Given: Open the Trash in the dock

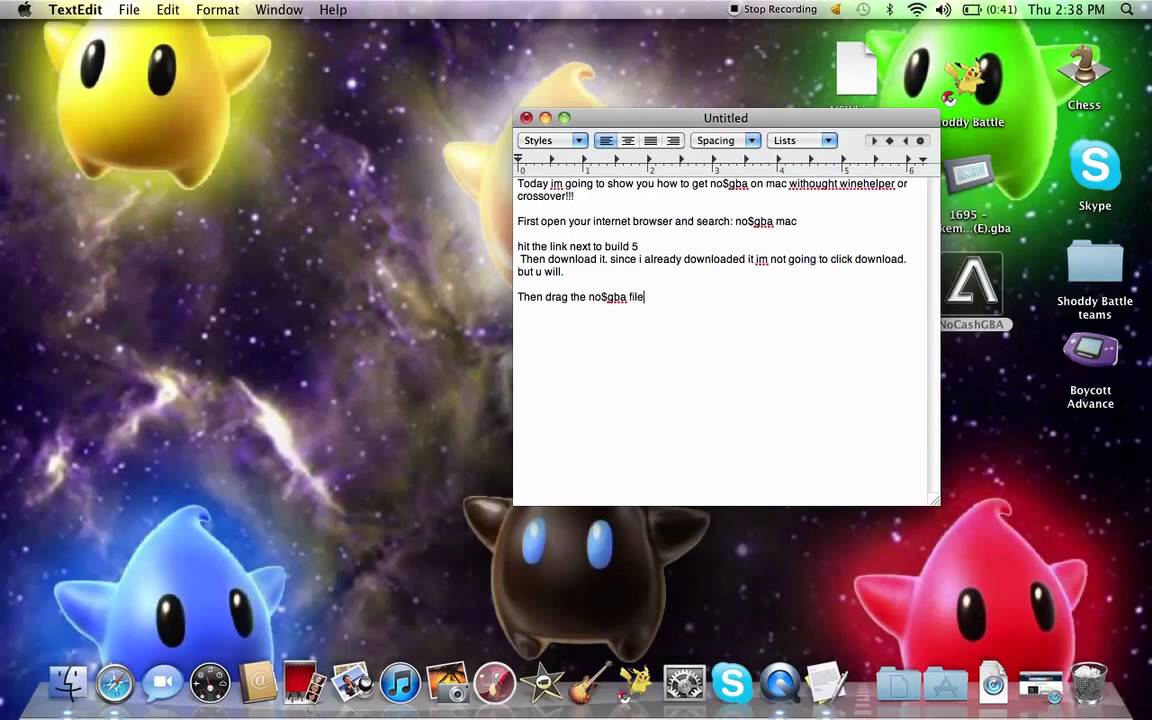Looking at the screenshot, I should click(x=1088, y=684).
